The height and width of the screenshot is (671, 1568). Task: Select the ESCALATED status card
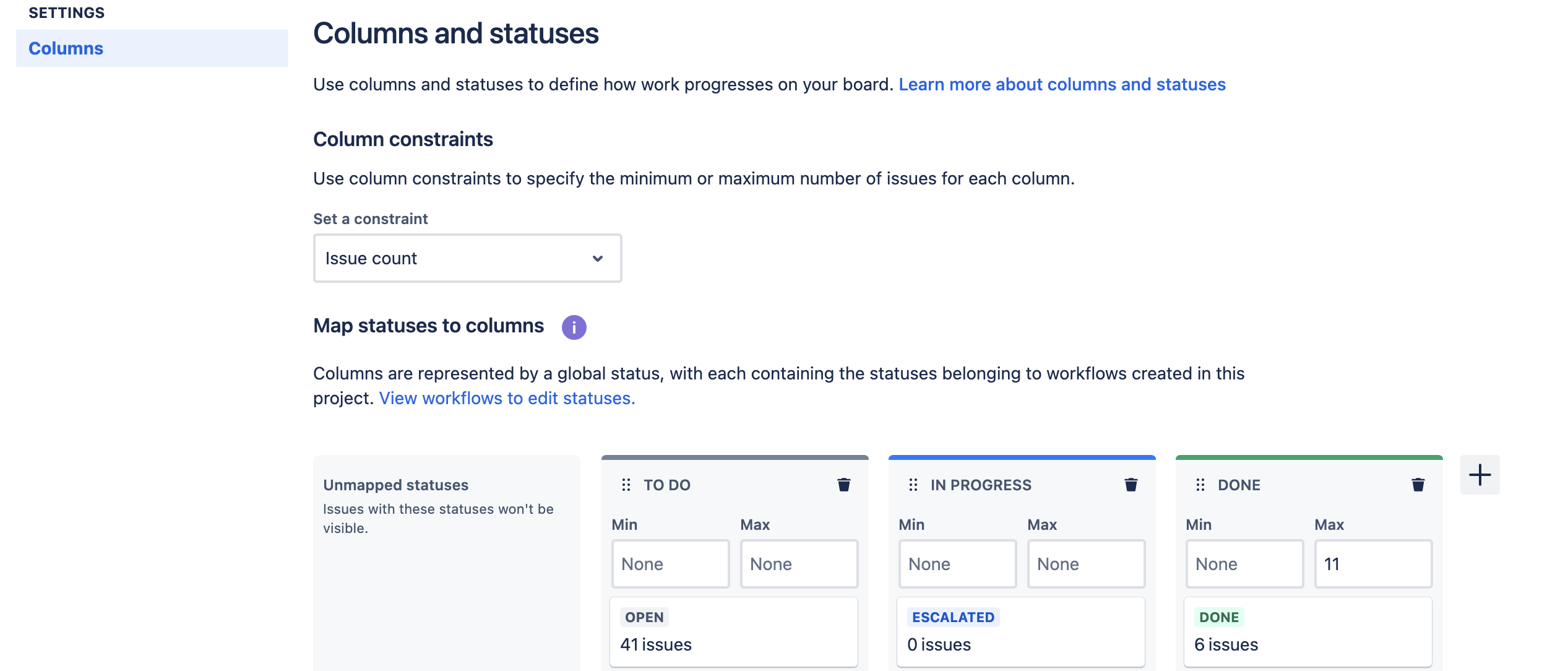tap(1021, 631)
